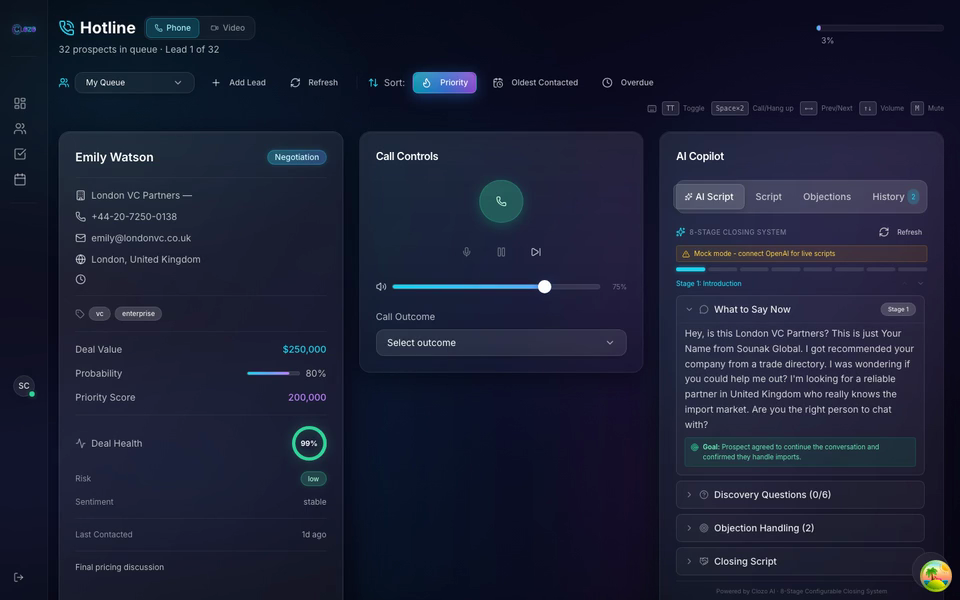This screenshot has width=960, height=600.
Task: Select the contacts icon in left sidebar
Action: coord(22,128)
